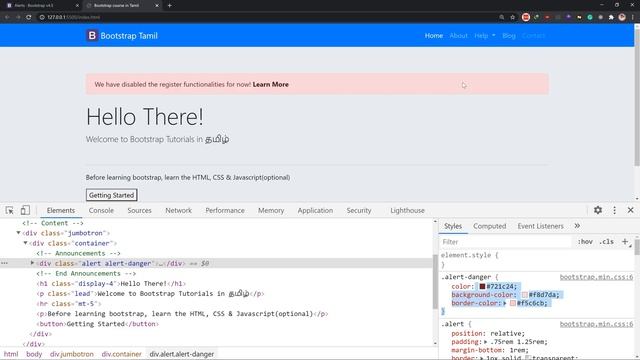Click the browser address bar URL
The image size is (640, 360).
click(73, 17)
